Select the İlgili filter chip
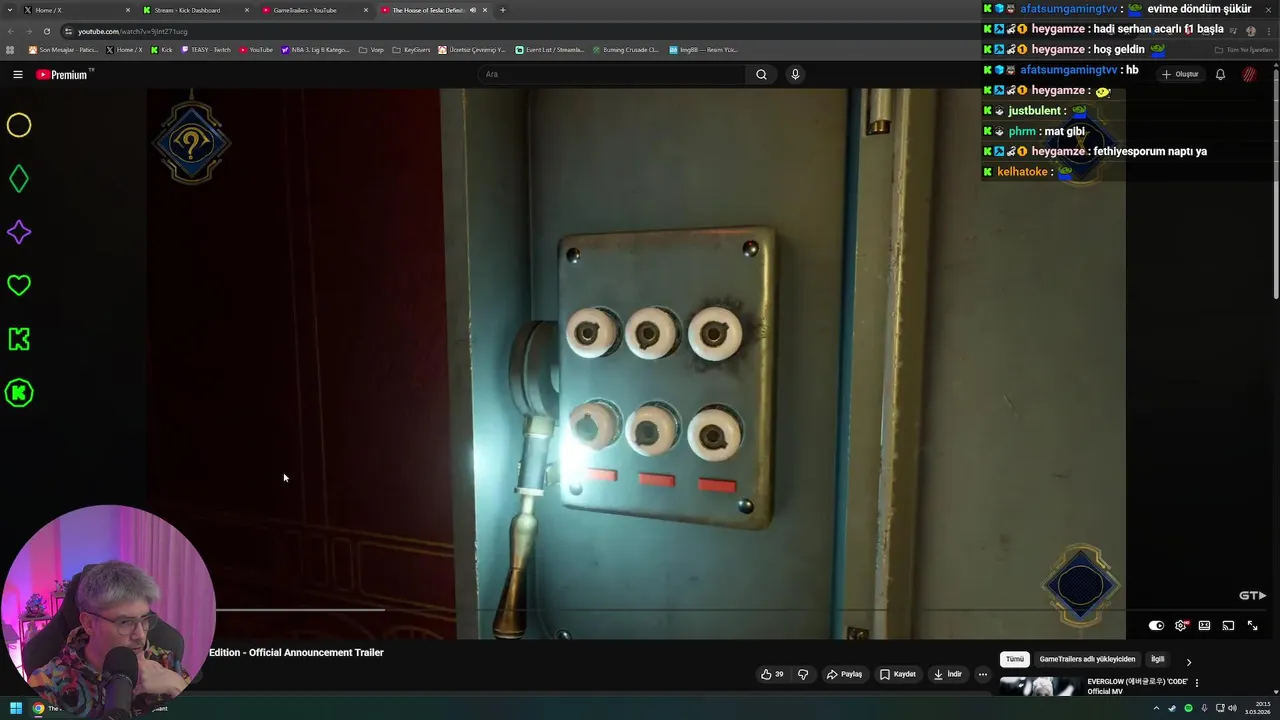The height and width of the screenshot is (720, 1280). click(1157, 660)
